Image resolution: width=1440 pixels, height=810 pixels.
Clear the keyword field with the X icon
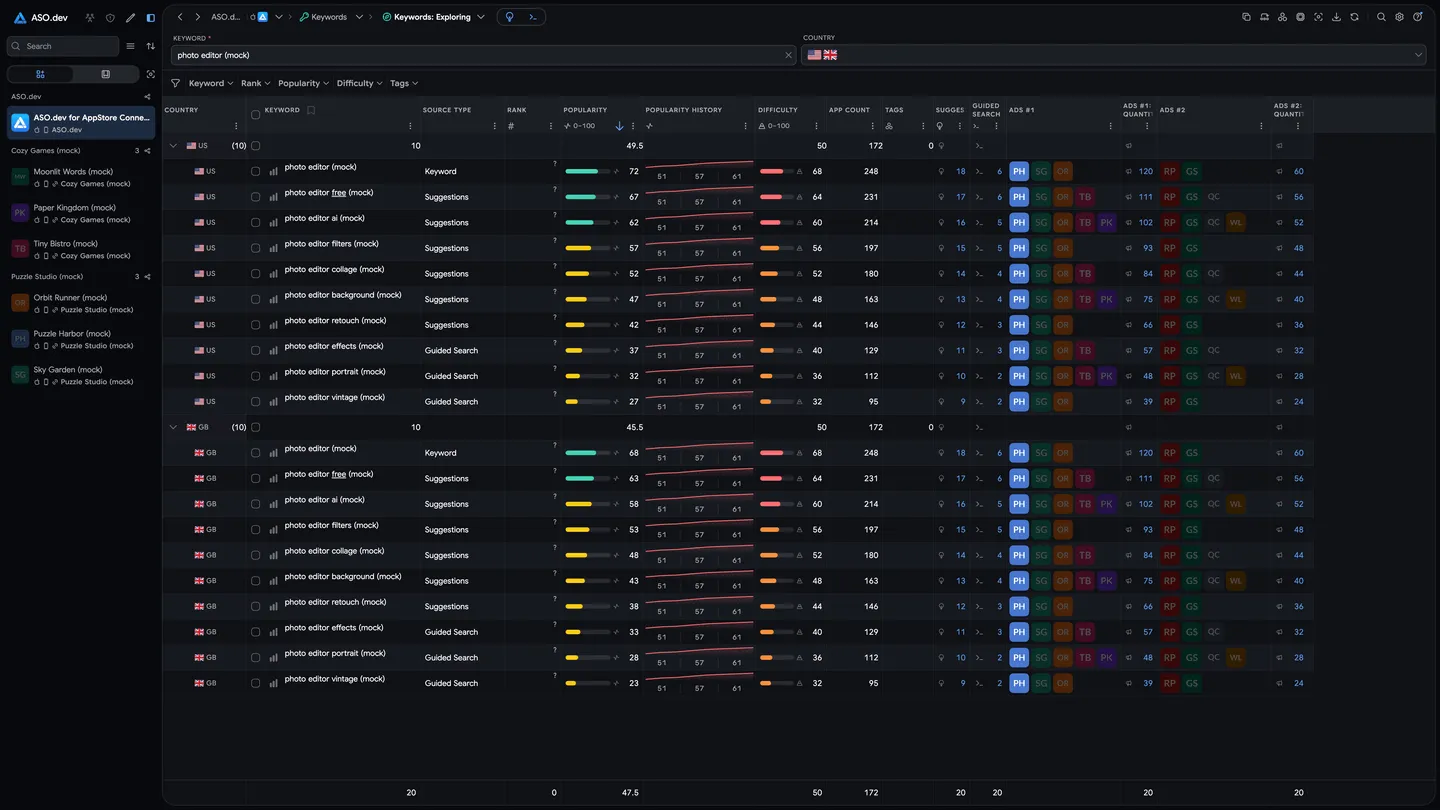[x=788, y=55]
